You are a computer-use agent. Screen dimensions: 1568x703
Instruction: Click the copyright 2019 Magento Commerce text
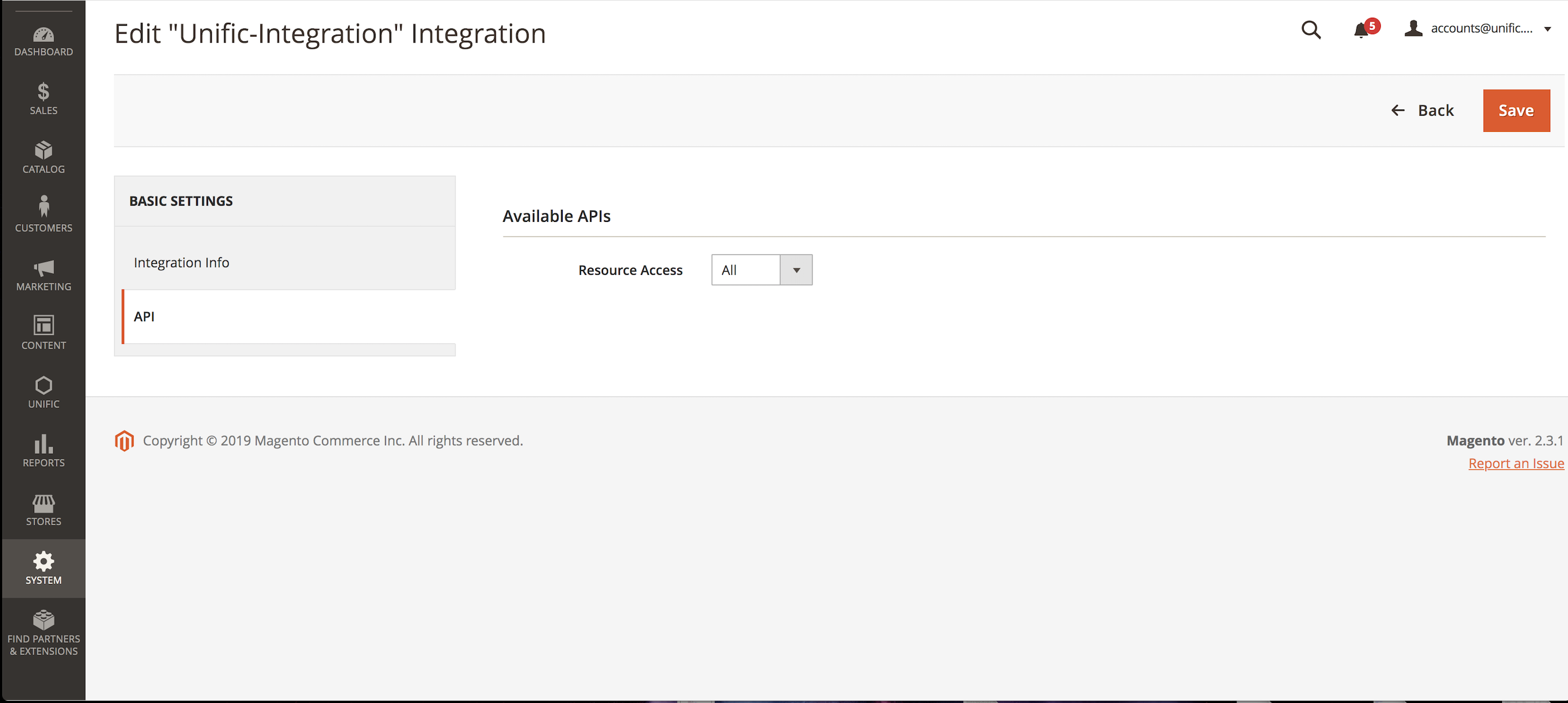333,440
